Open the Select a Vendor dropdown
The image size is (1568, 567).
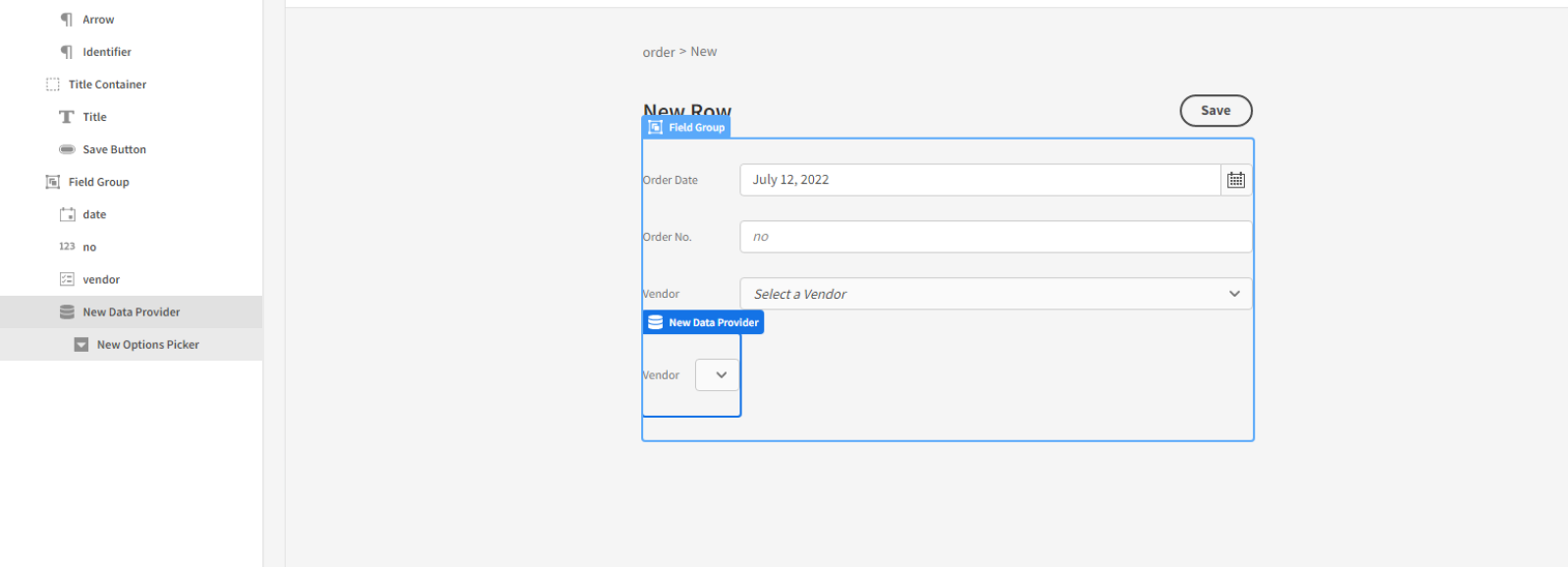click(x=996, y=294)
